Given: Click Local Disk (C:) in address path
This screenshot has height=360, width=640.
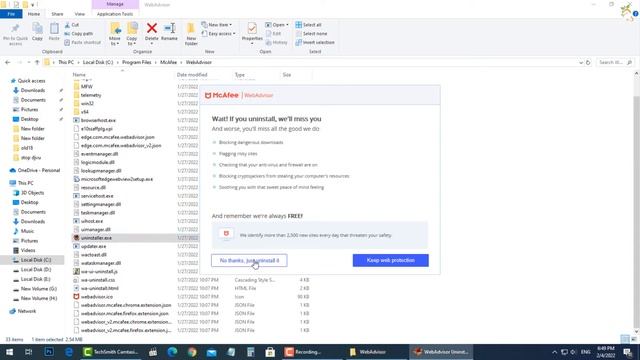Looking at the screenshot, I should (x=98, y=62).
